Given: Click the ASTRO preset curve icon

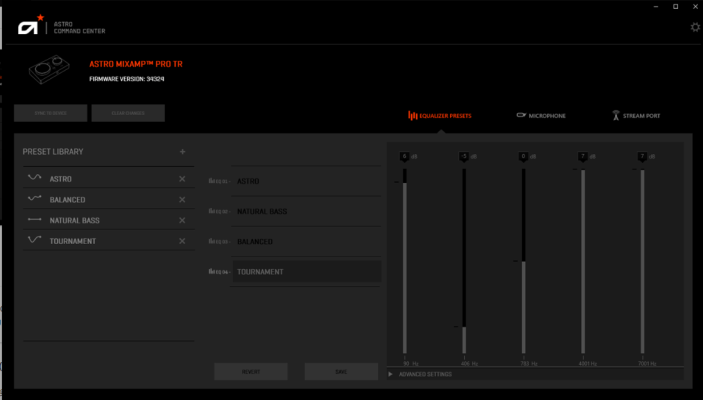Looking at the screenshot, I should click(35, 178).
